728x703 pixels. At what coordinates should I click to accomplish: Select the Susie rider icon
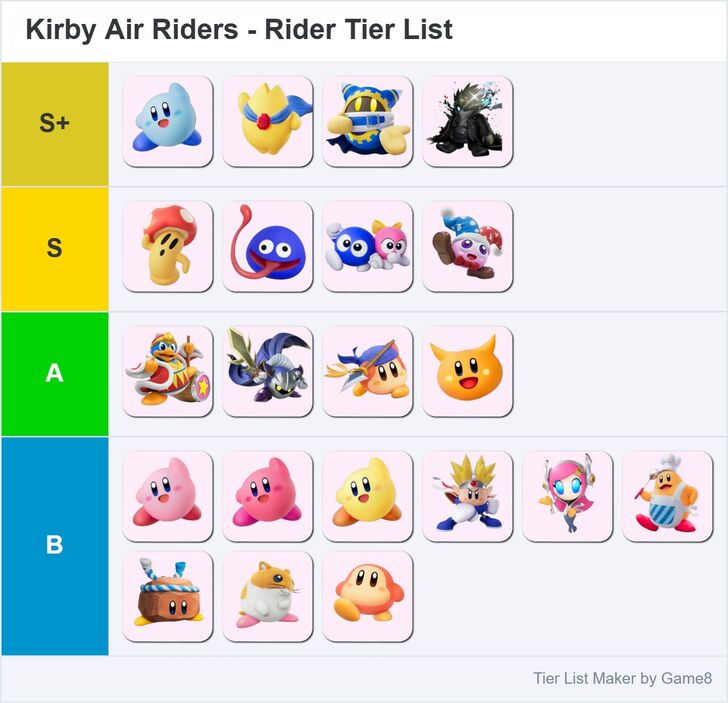[567, 496]
